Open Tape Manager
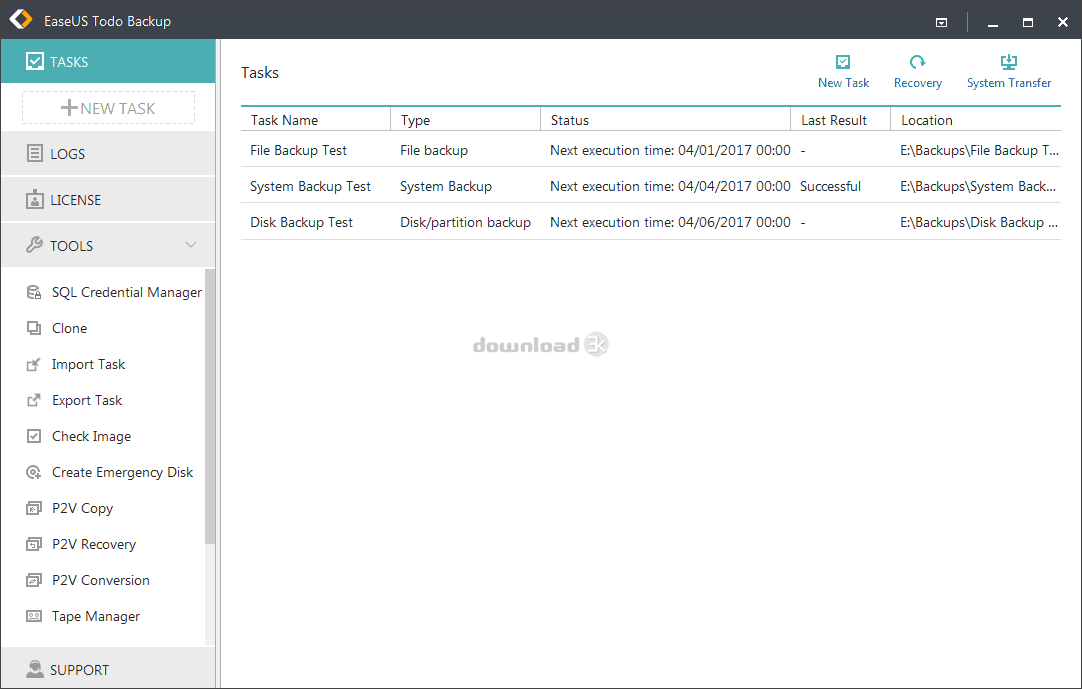Image resolution: width=1082 pixels, height=689 pixels. tap(96, 616)
